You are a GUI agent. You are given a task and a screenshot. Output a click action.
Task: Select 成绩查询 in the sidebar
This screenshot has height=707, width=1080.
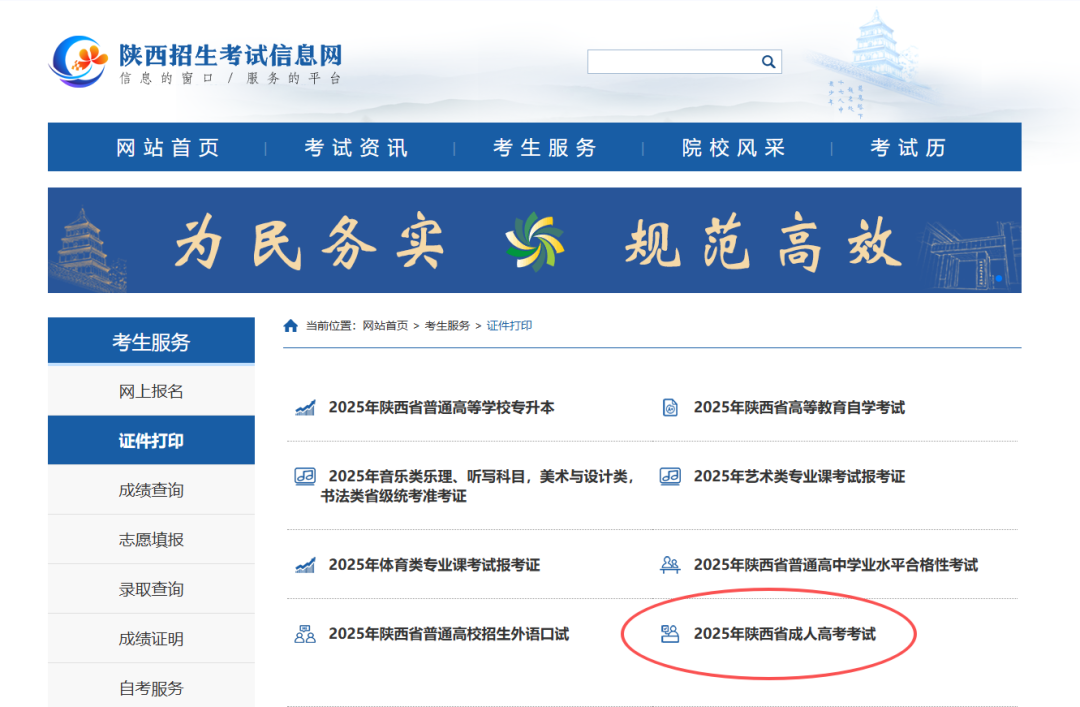click(151, 490)
